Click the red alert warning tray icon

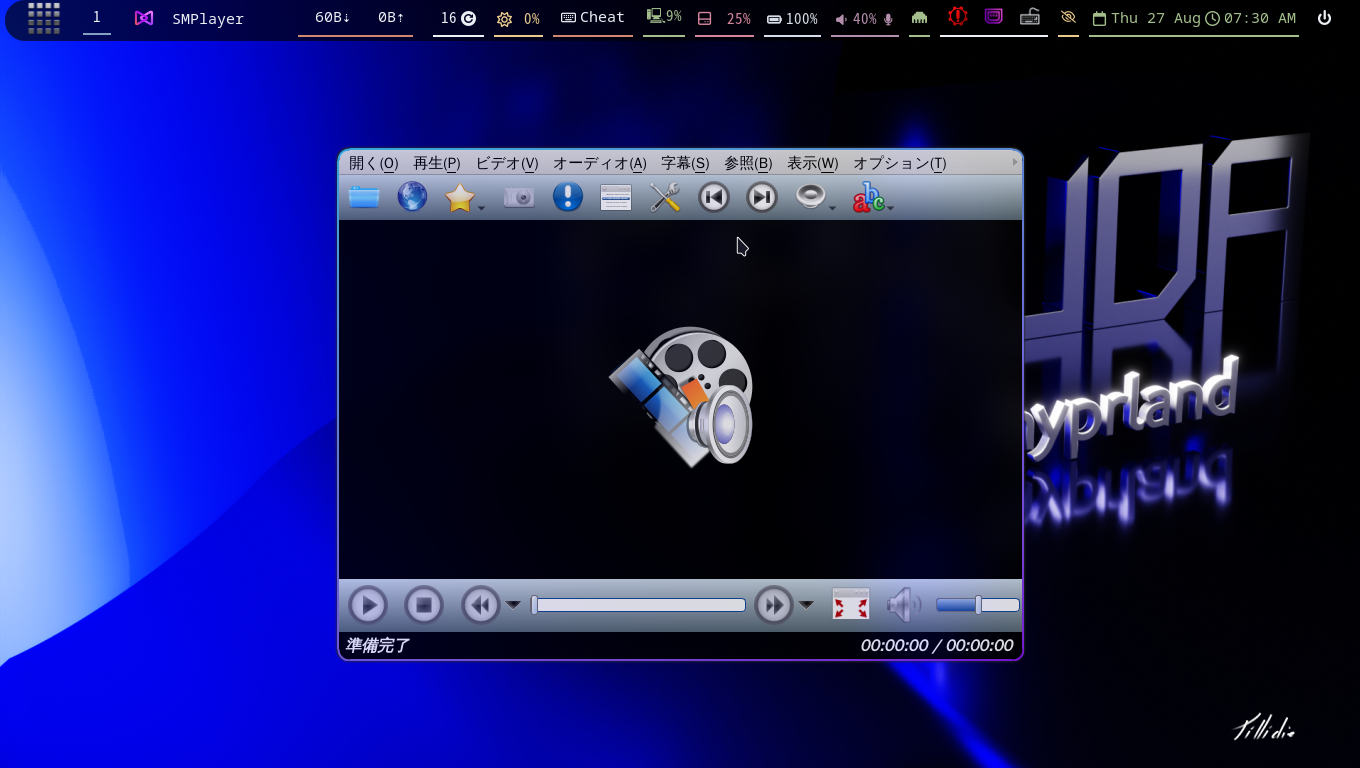(x=958, y=17)
